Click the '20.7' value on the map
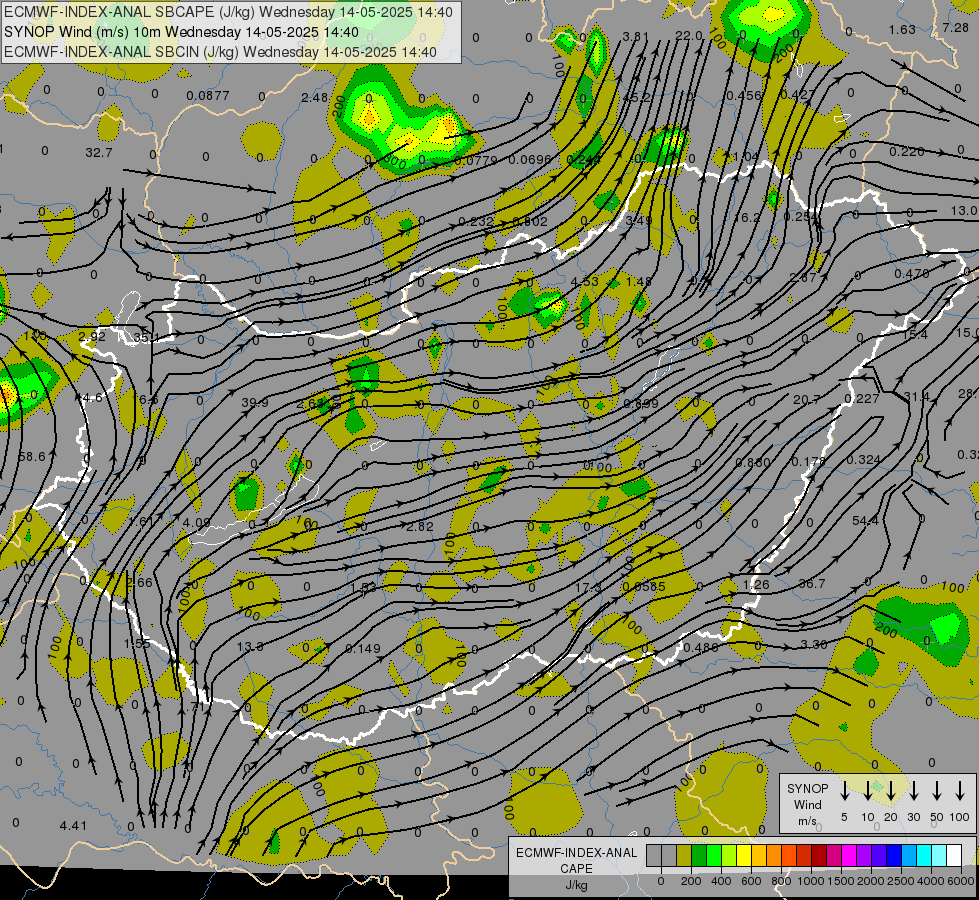The width and height of the screenshot is (979, 900). coord(807,399)
